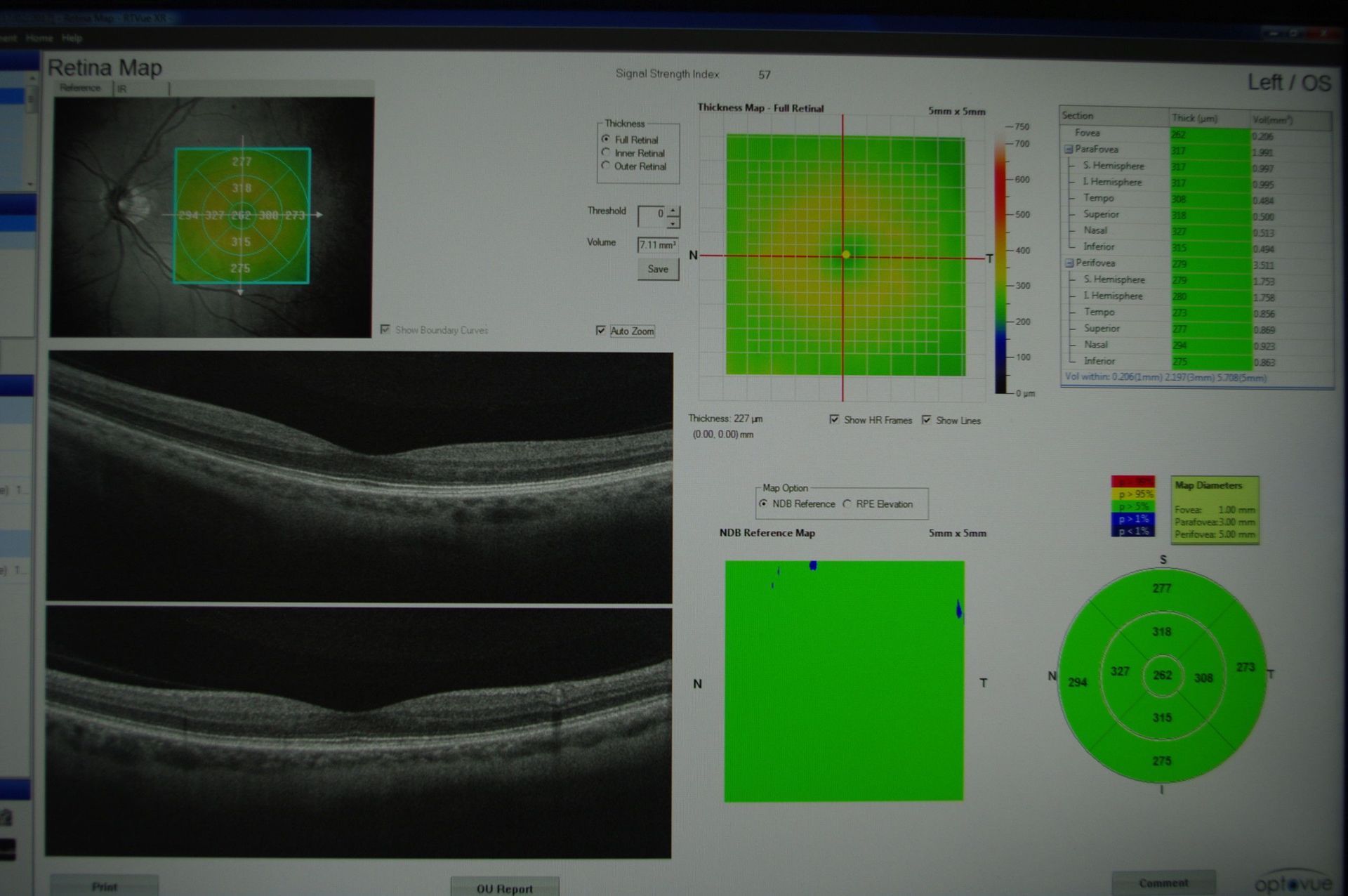Collapse the ParaFovea tree section

pos(1069,150)
